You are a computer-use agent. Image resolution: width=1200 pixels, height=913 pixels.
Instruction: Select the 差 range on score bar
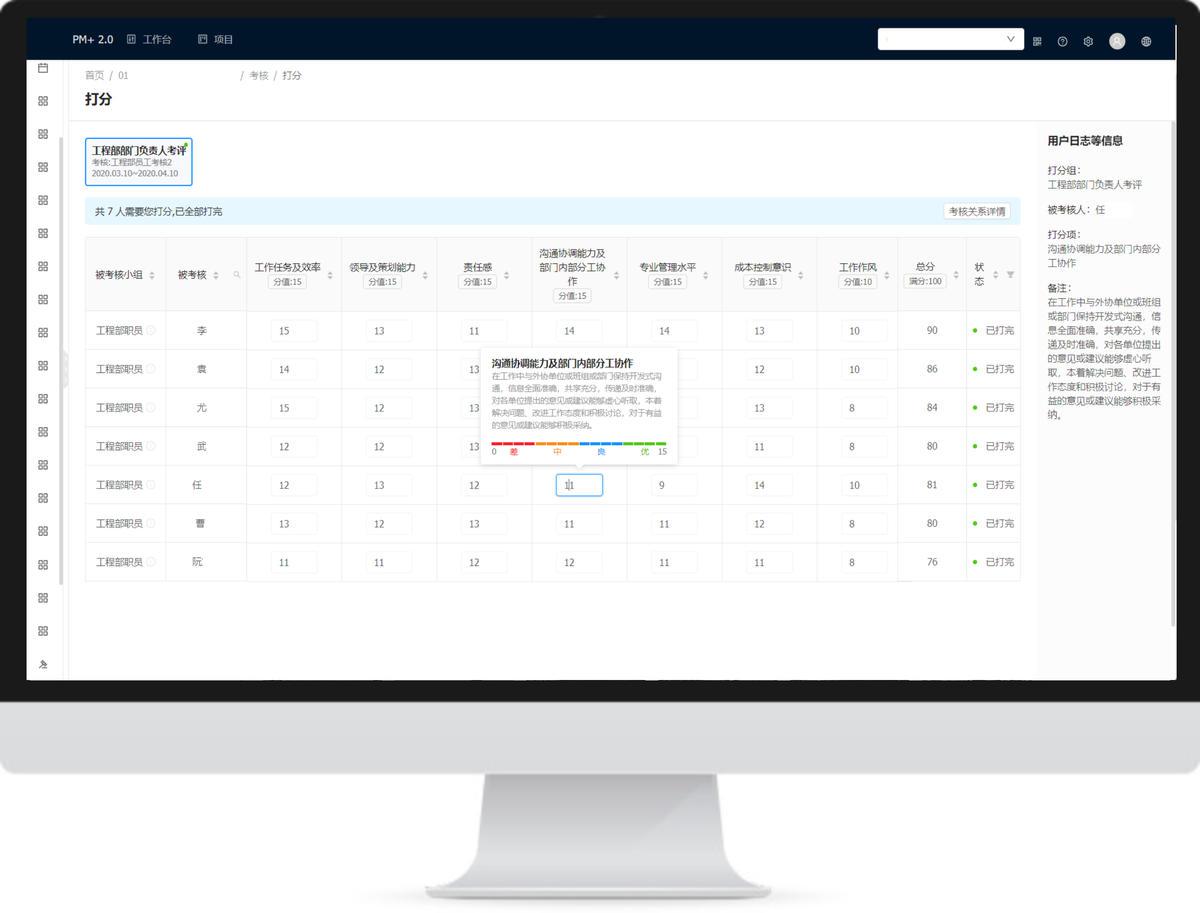[513, 451]
